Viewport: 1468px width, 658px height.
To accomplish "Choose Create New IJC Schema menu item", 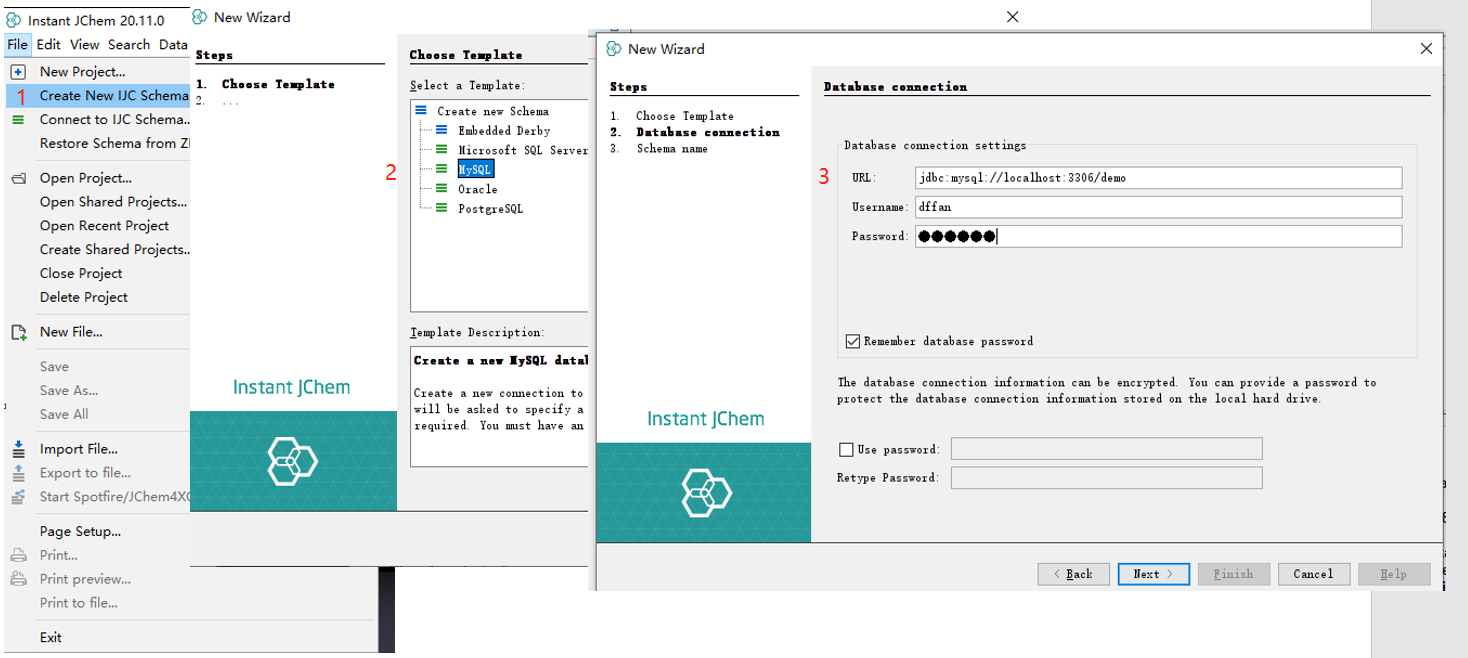I will pos(98,96).
